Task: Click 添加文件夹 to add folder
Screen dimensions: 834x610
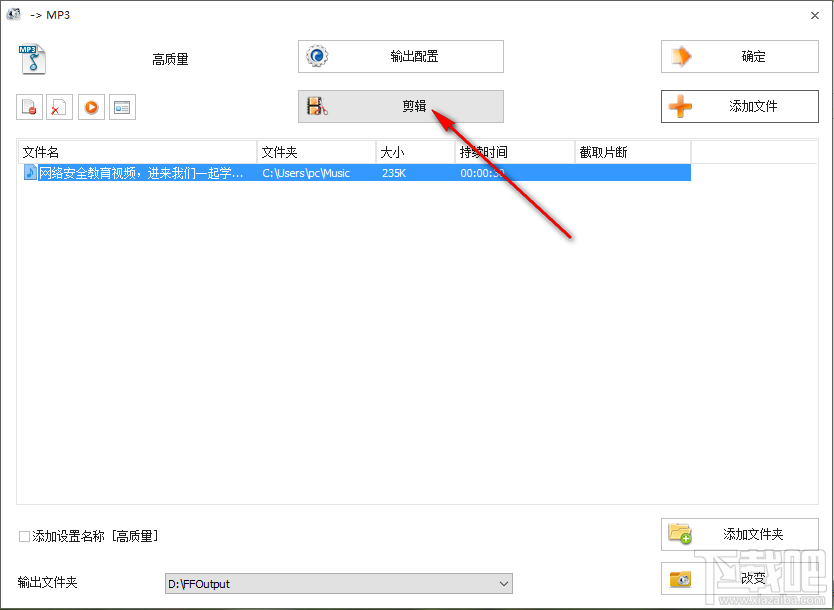Action: tap(739, 534)
